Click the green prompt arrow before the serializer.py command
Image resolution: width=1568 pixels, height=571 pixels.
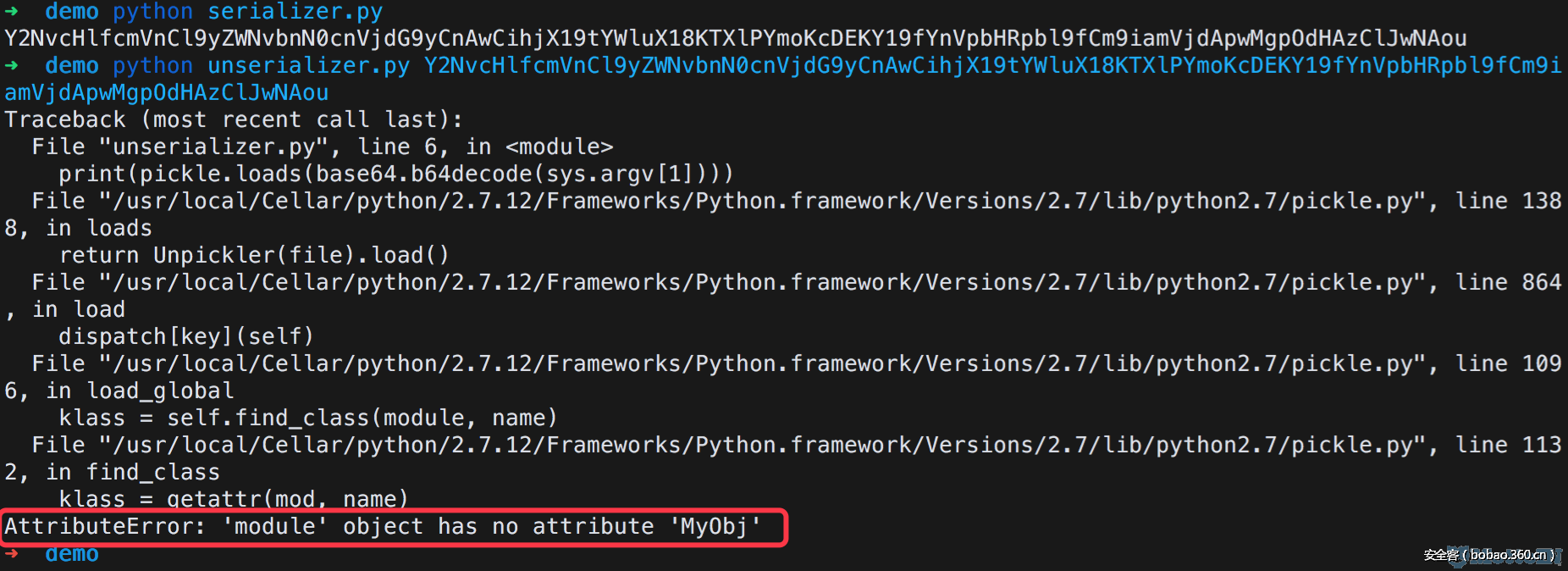11,11
